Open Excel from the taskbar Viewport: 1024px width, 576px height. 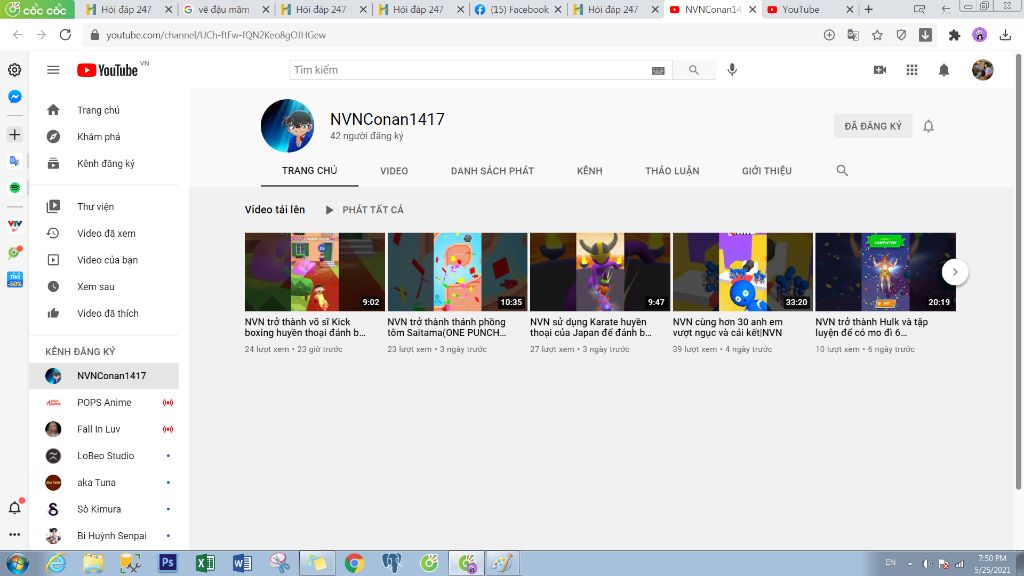pyautogui.click(x=205, y=562)
